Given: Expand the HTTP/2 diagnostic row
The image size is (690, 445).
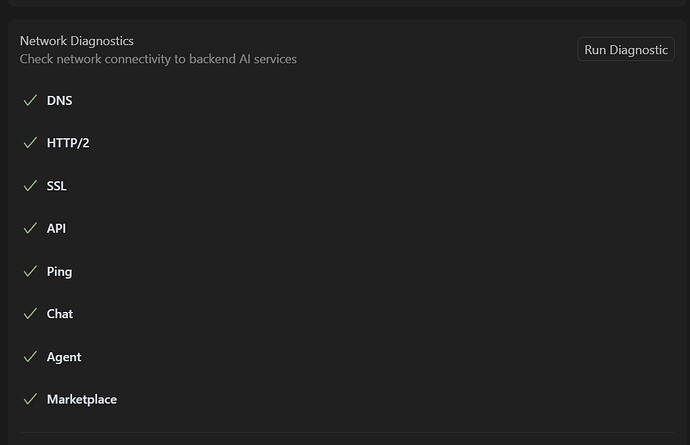Looking at the screenshot, I should click(347, 143).
